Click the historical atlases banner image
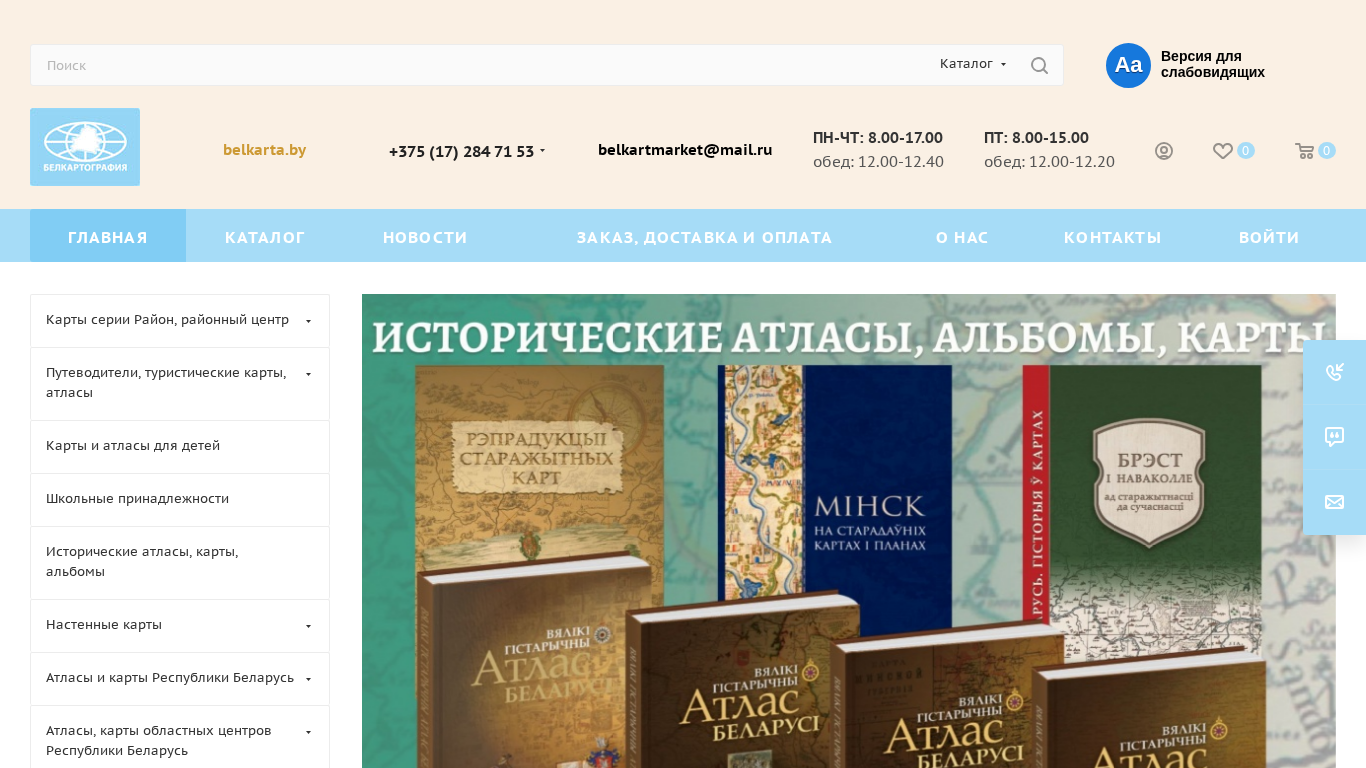Viewport: 1366px width, 768px height. click(849, 531)
